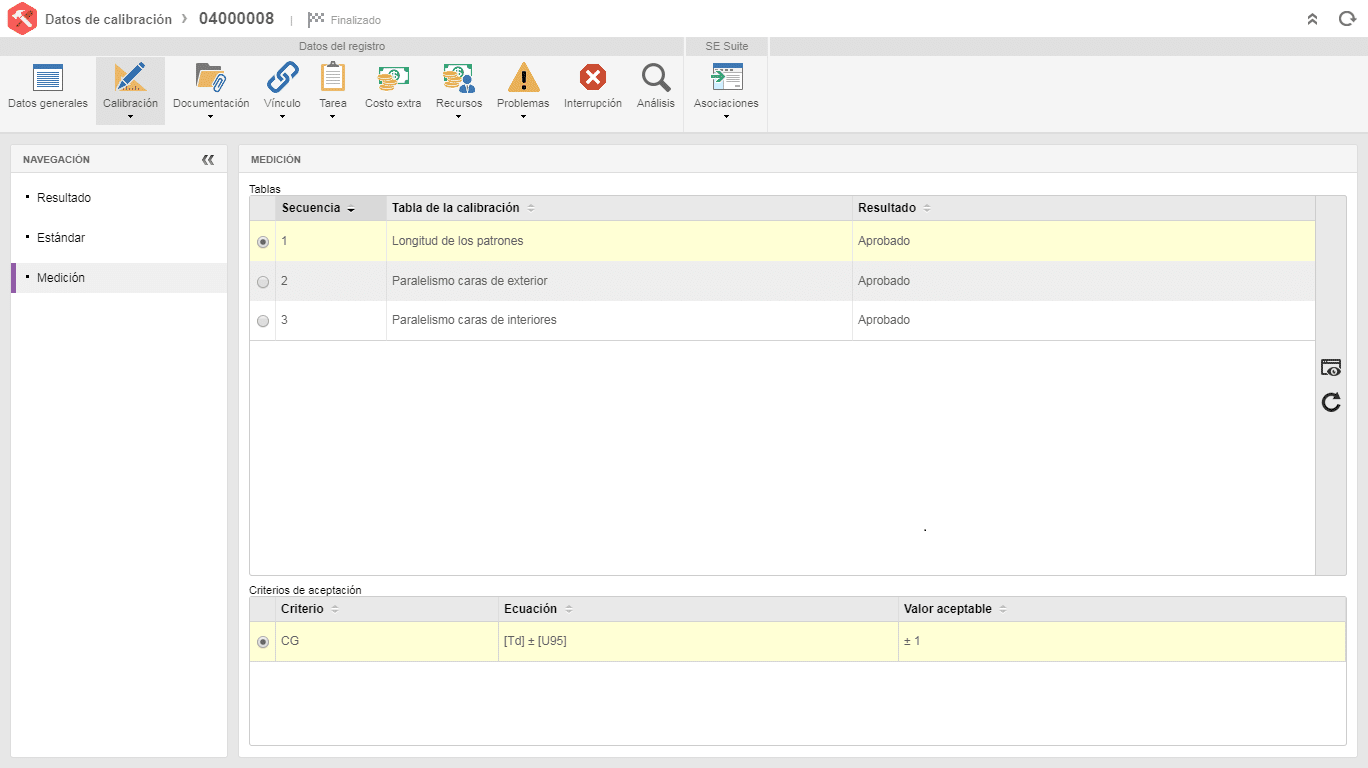Click the view table data eye icon

click(x=1331, y=367)
